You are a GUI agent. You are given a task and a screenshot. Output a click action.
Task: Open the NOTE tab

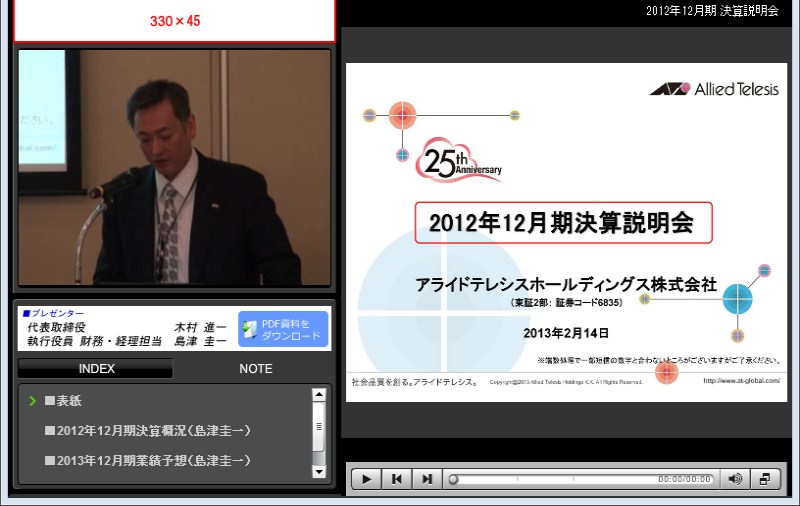pyautogui.click(x=256, y=368)
